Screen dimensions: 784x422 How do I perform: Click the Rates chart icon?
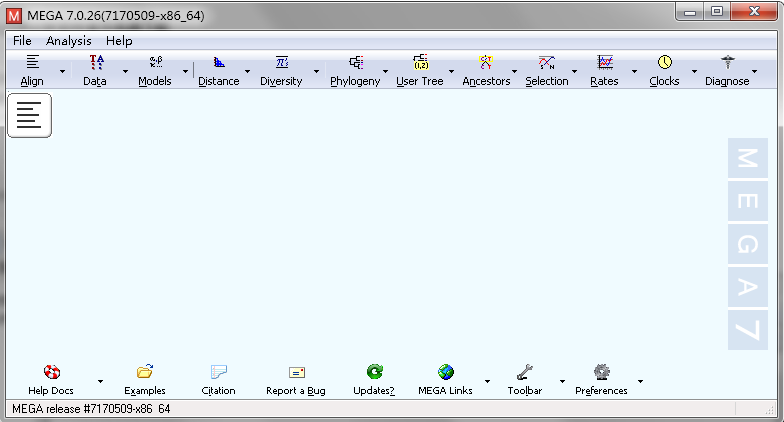click(605, 62)
